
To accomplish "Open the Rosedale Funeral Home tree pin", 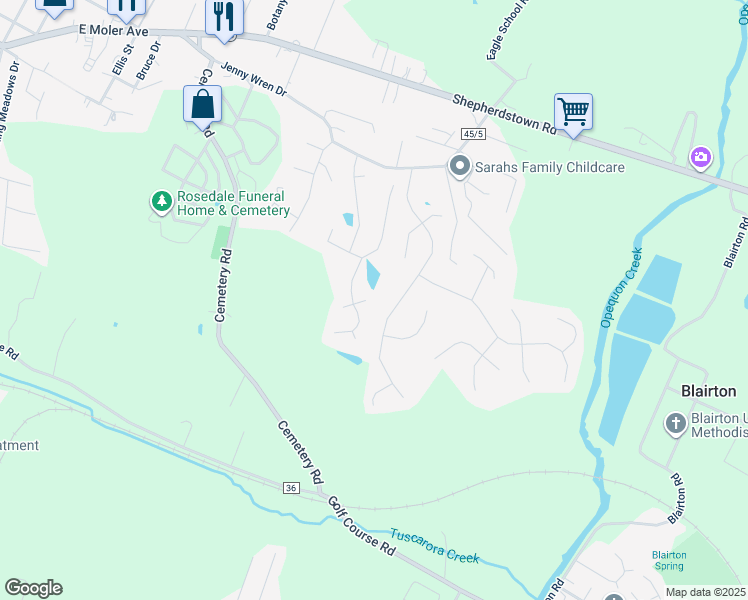I will pyautogui.click(x=162, y=202).
